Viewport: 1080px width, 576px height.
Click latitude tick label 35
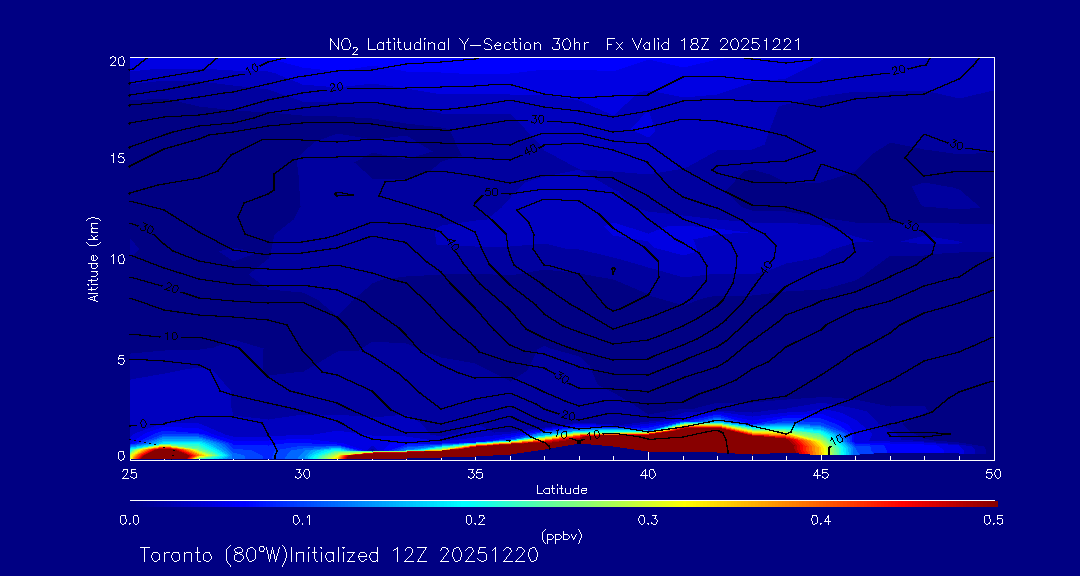pos(476,473)
